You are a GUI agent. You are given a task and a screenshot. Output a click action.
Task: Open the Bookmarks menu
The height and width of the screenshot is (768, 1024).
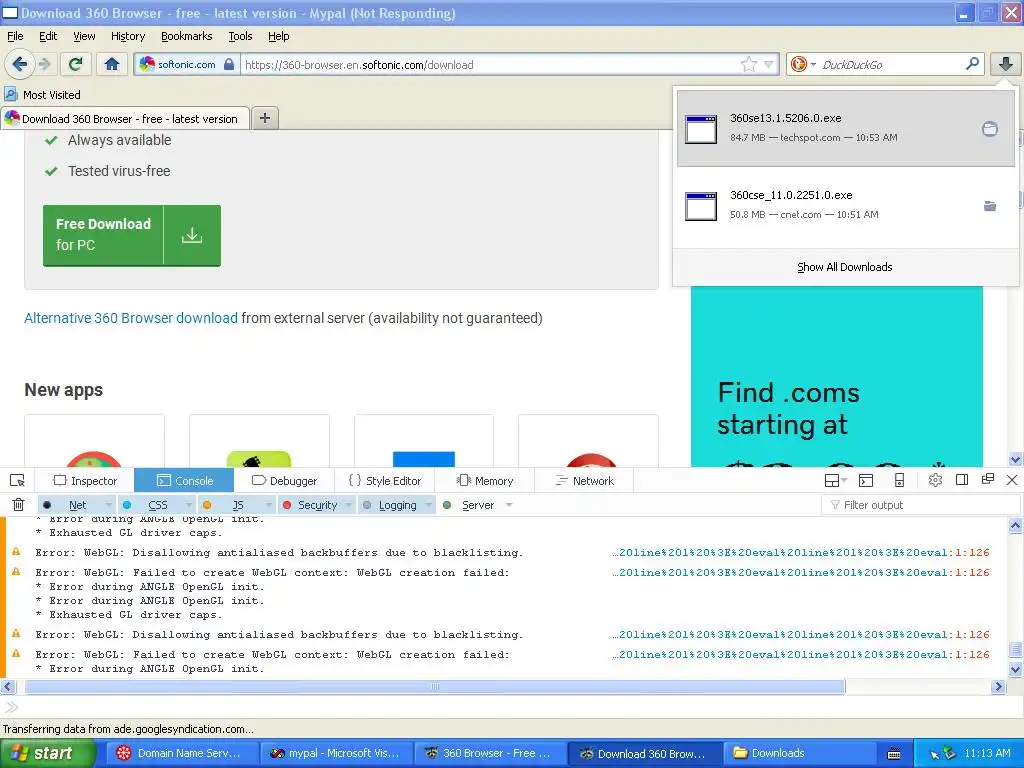187,36
